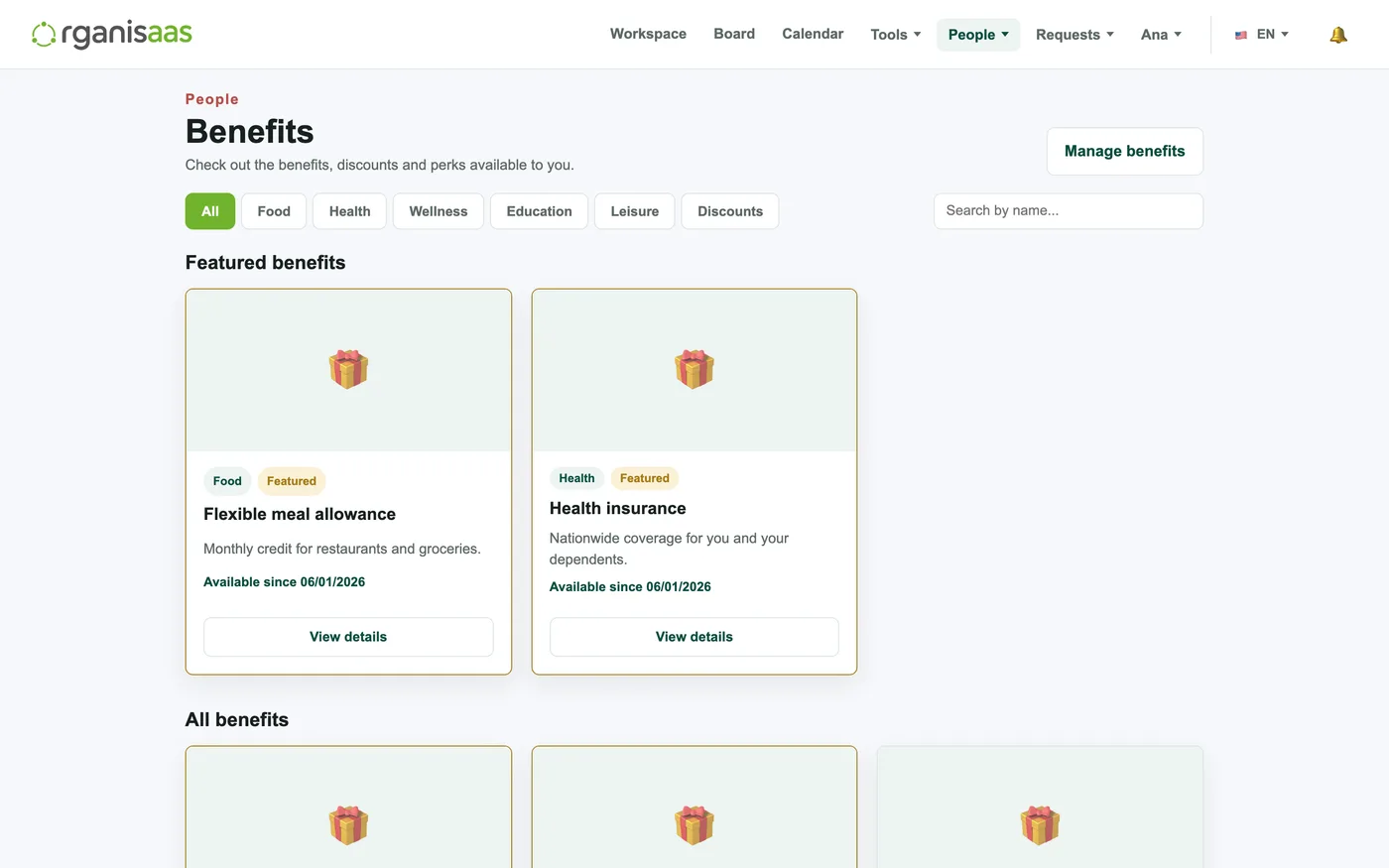Filter benefits by Food
Screen dimensions: 1389x868
coord(274,211)
